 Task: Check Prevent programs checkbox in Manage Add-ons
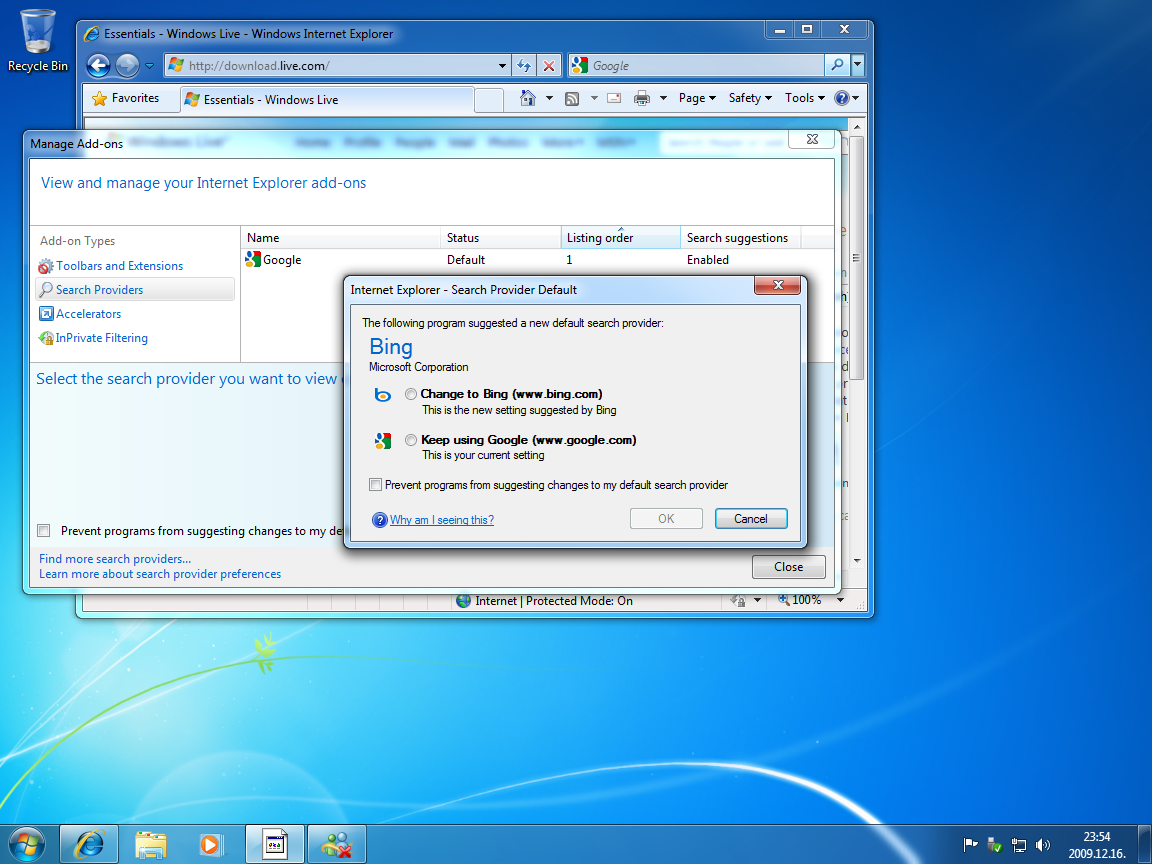click(44, 530)
